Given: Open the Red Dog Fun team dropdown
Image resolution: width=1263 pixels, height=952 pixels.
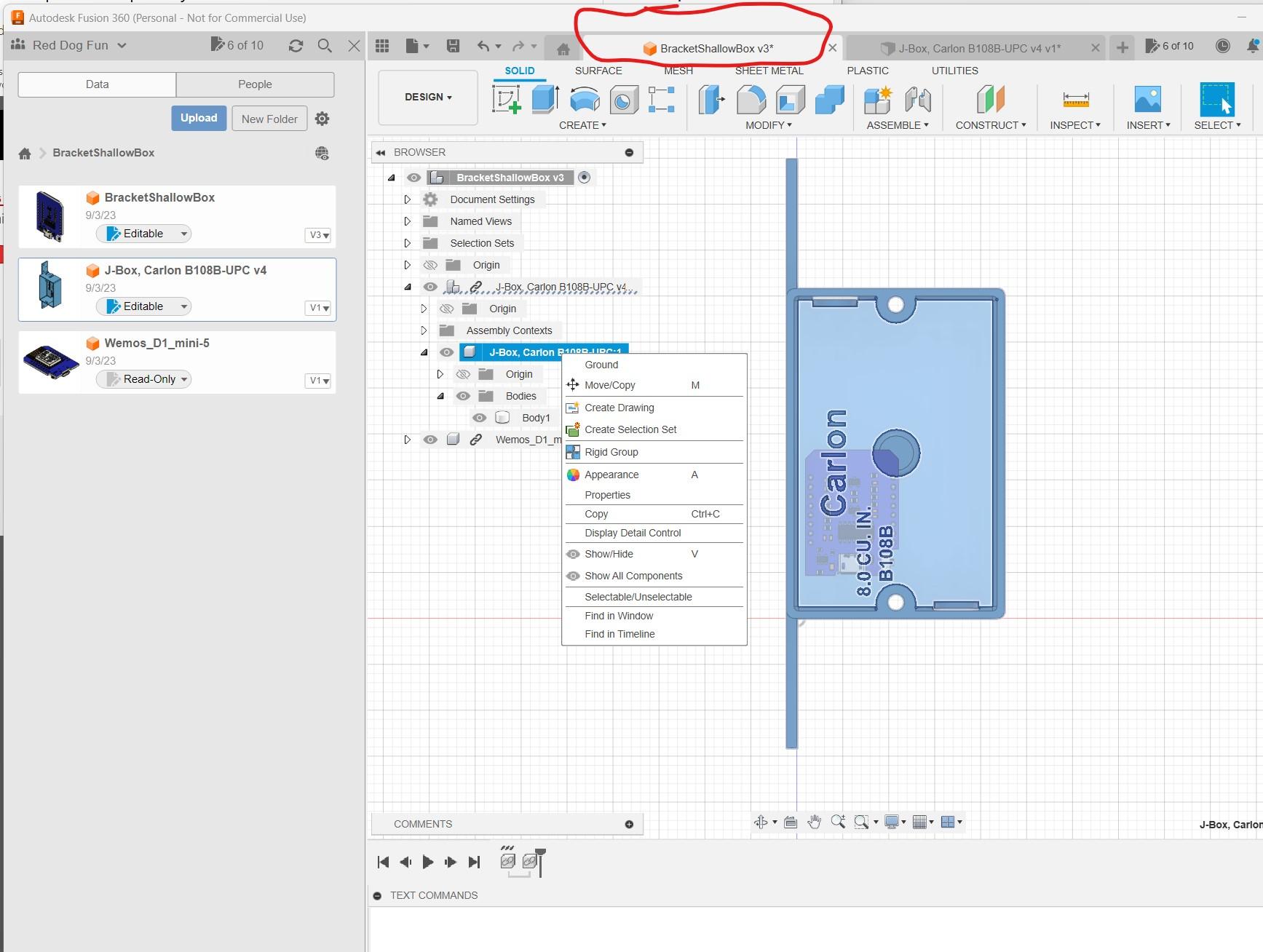Looking at the screenshot, I should pyautogui.click(x=79, y=45).
